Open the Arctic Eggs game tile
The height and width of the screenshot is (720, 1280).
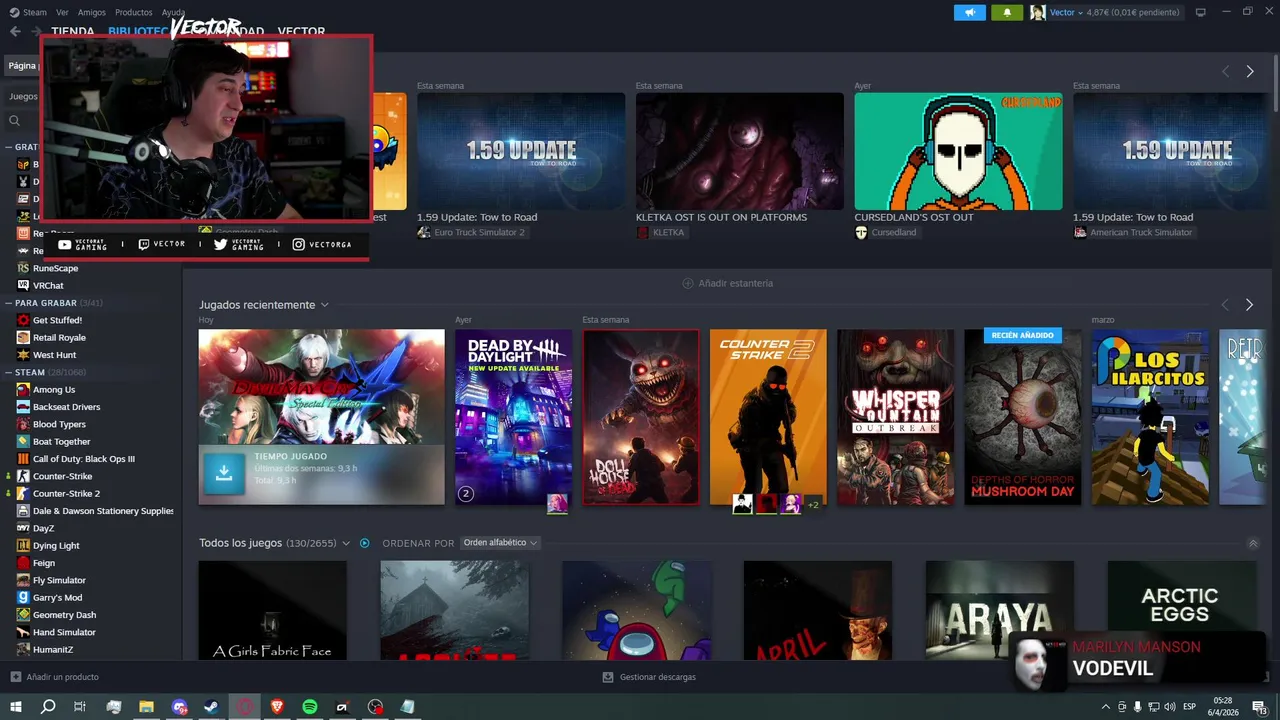click(1180, 610)
